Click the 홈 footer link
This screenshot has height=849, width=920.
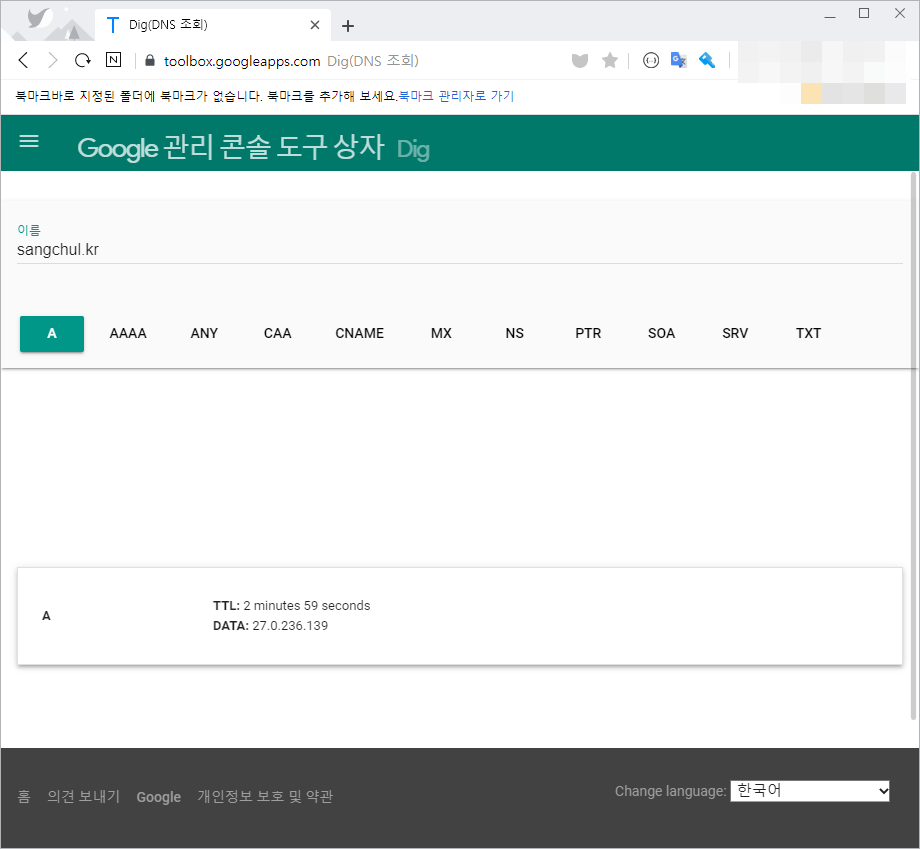tap(23, 797)
